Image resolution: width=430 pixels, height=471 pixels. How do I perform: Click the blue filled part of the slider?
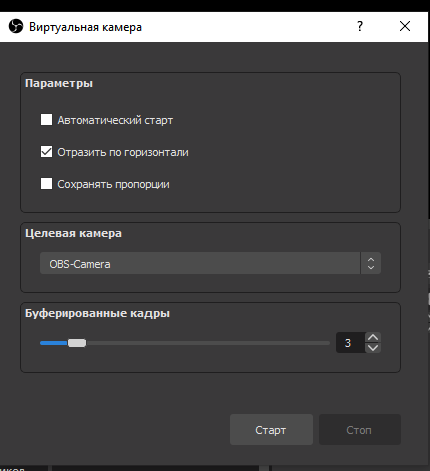click(54, 343)
